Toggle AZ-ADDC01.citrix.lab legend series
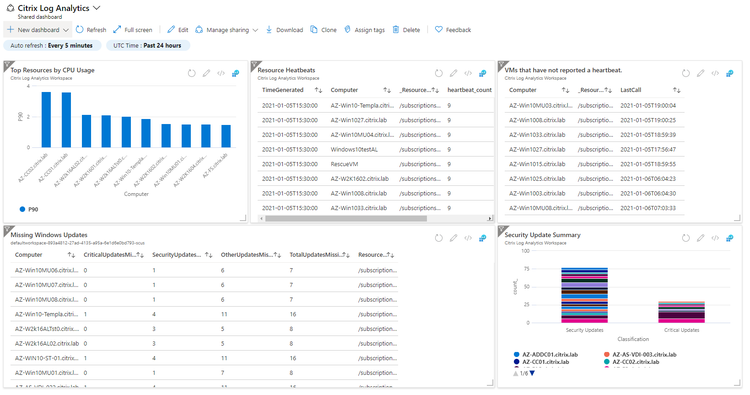Viewport: 750px width, 395px height. click(546, 354)
